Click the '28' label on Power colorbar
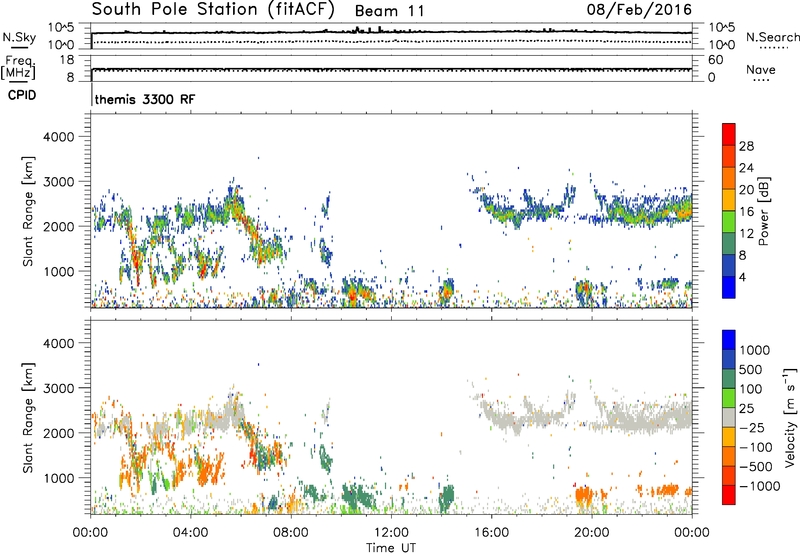The width and height of the screenshot is (800, 554). coord(746,146)
